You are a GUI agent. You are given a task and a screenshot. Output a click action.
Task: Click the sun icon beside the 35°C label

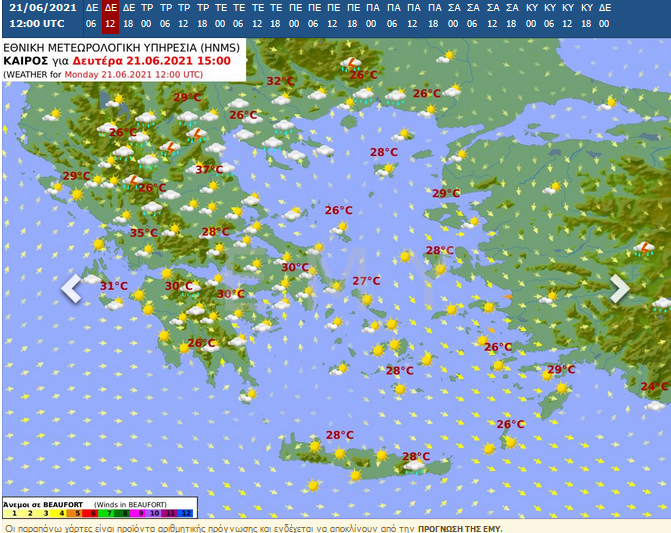[170, 231]
